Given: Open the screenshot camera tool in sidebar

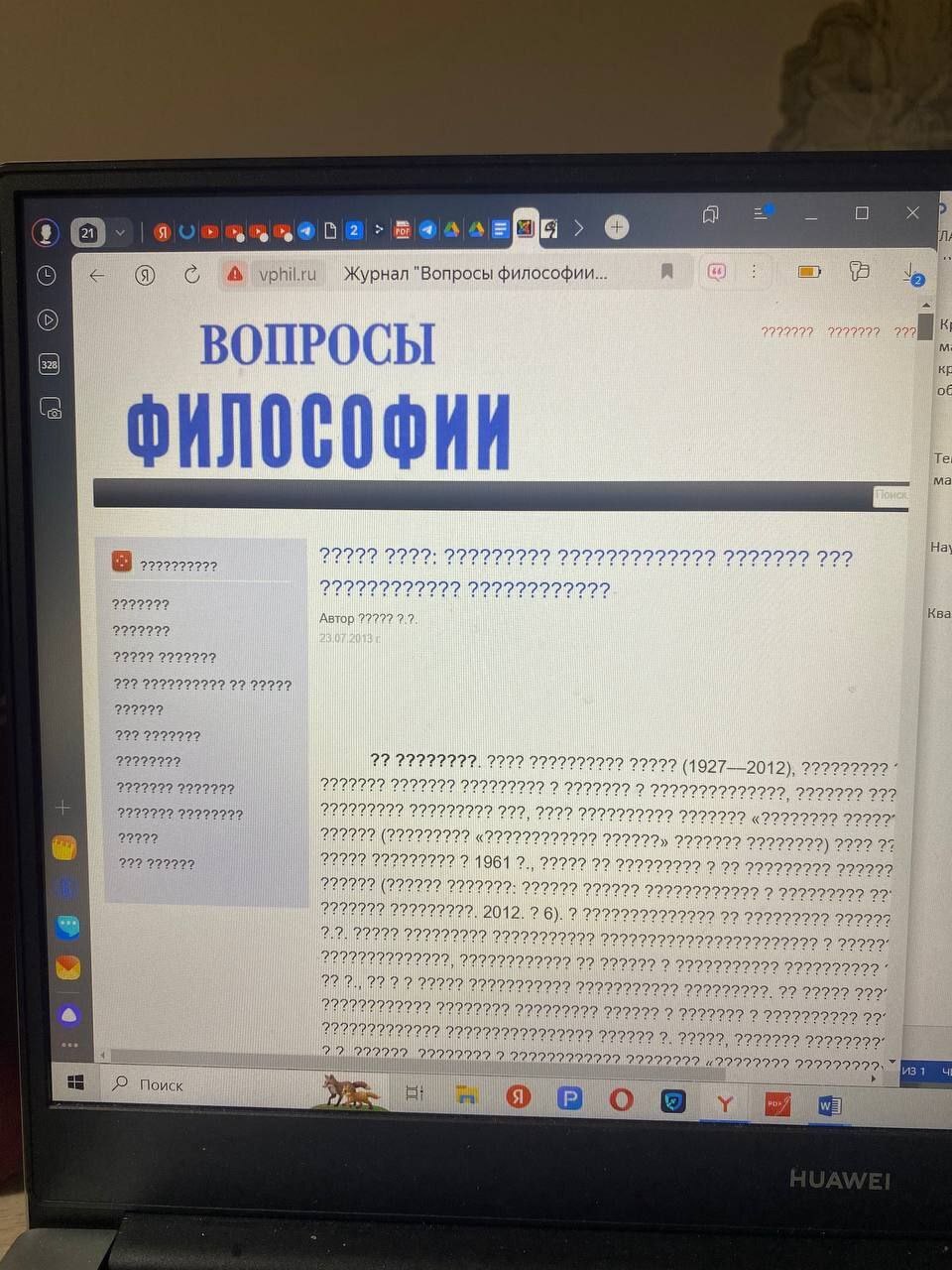Looking at the screenshot, I should pyautogui.click(x=50, y=408).
